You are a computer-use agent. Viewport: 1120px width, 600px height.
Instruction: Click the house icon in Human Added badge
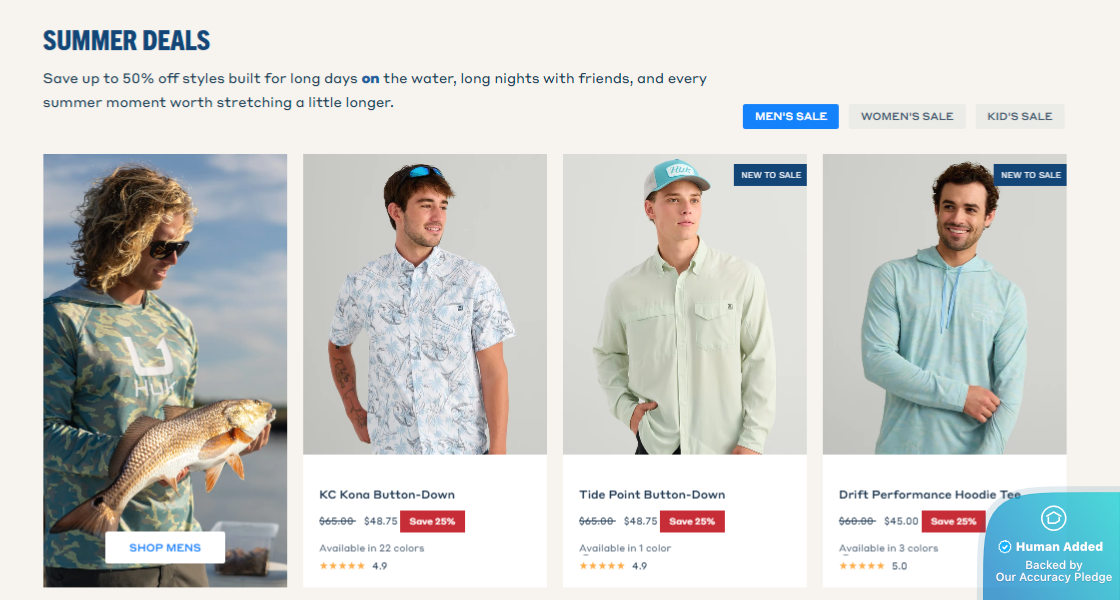1054,518
